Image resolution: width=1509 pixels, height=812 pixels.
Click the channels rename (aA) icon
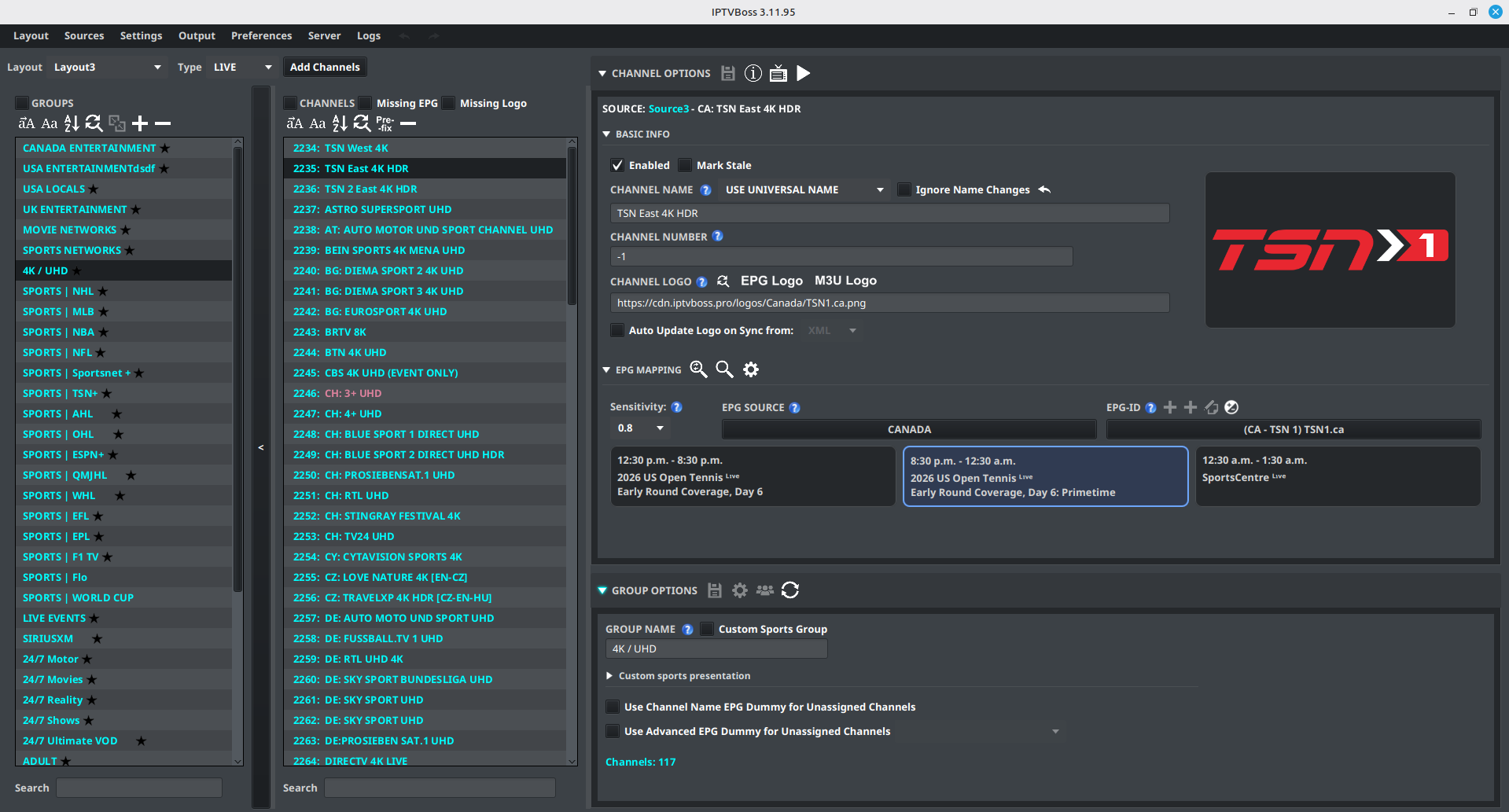point(295,123)
